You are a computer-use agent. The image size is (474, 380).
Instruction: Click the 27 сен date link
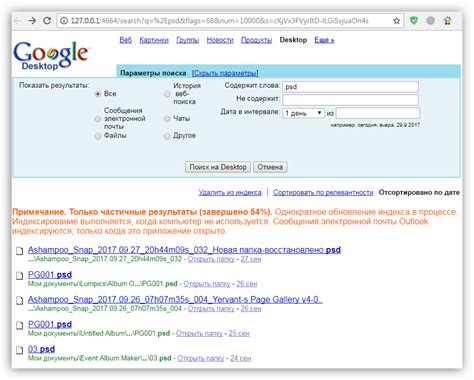[251, 259]
